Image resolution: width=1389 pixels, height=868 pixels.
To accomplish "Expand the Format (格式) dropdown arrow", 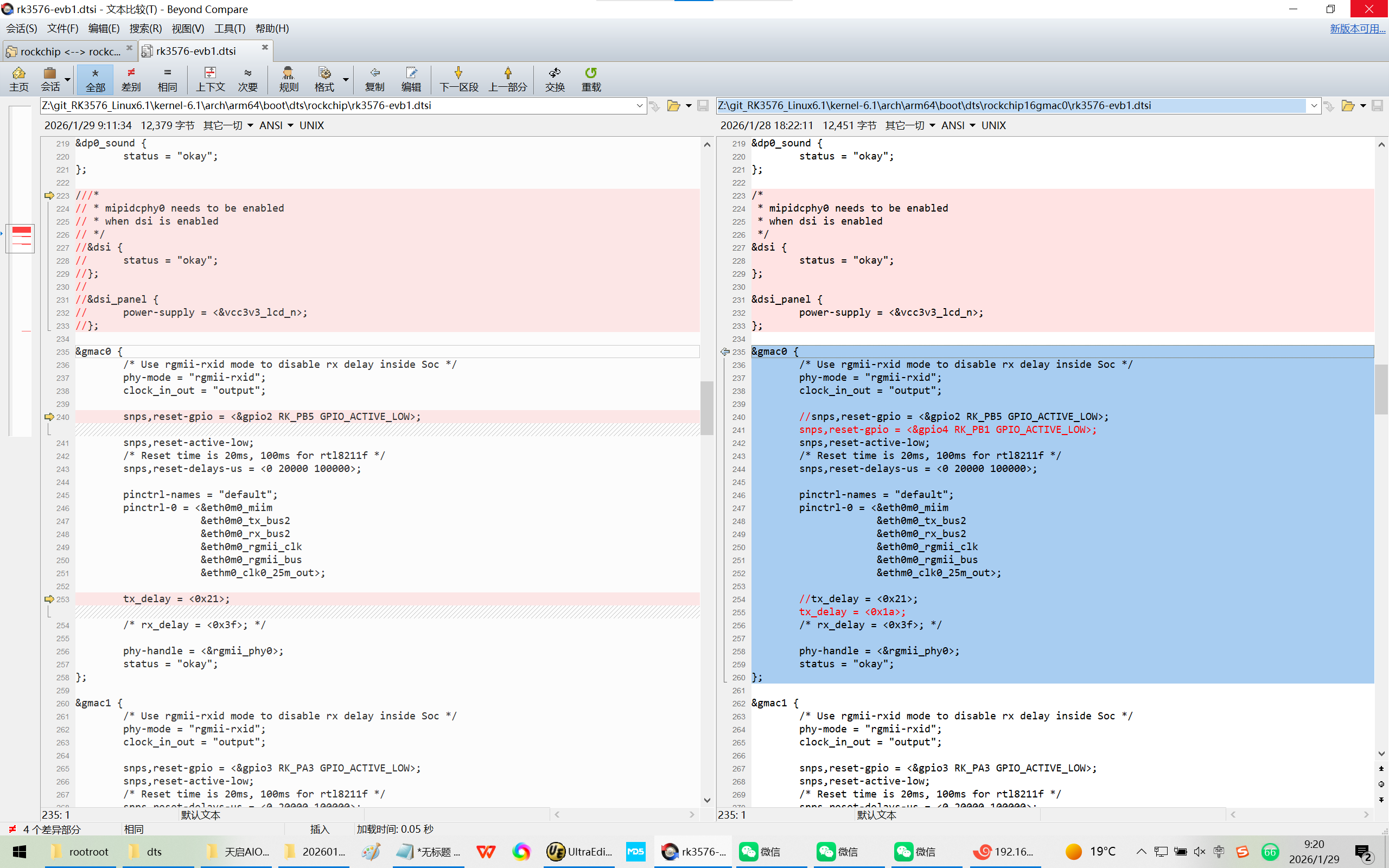I will pyautogui.click(x=346, y=79).
